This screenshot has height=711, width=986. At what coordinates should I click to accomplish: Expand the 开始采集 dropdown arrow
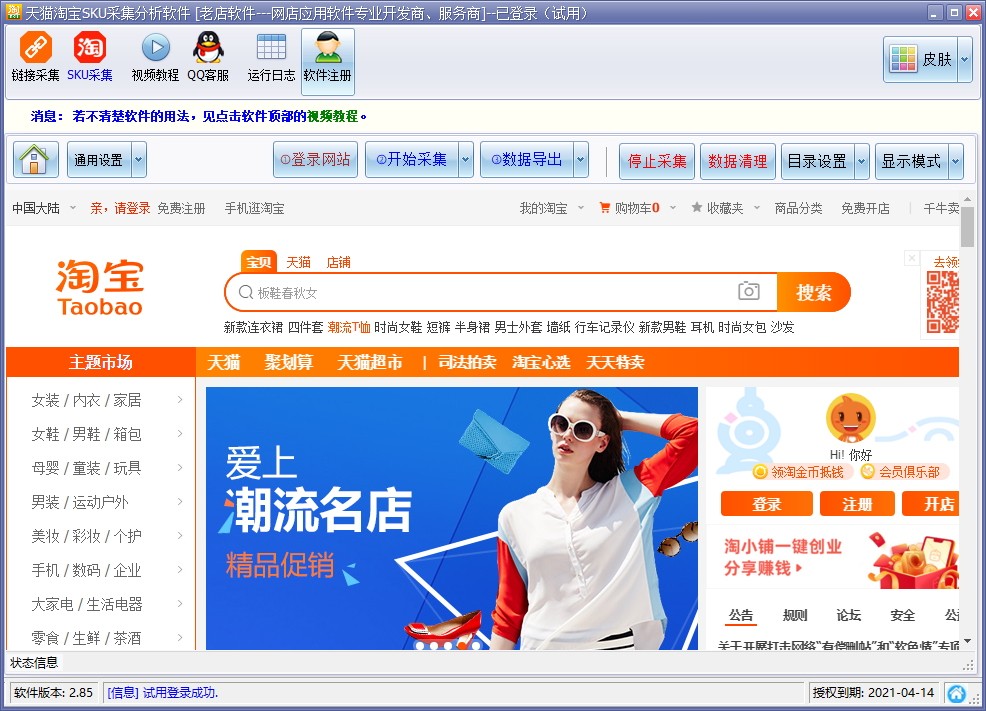[x=465, y=160]
